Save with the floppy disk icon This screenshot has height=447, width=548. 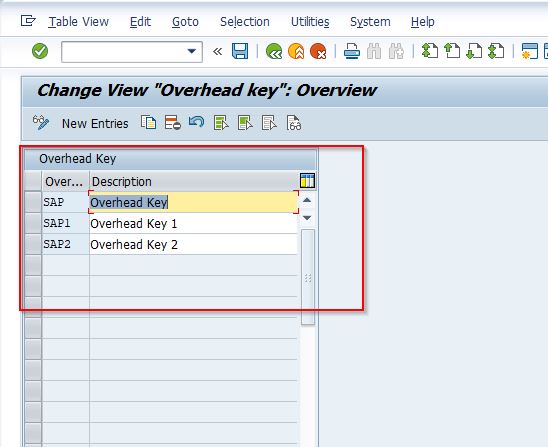tap(240, 51)
